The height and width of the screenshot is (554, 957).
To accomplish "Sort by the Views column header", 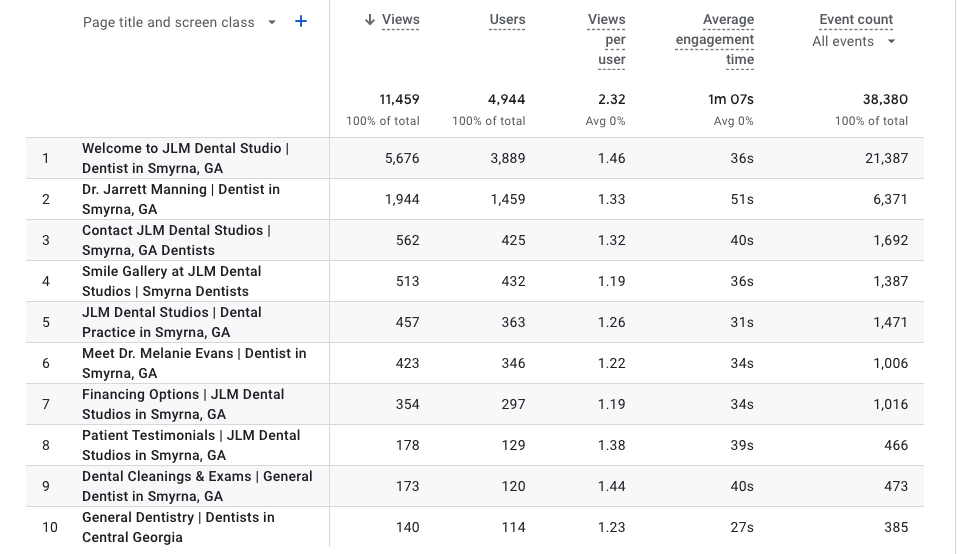I will tap(400, 20).
